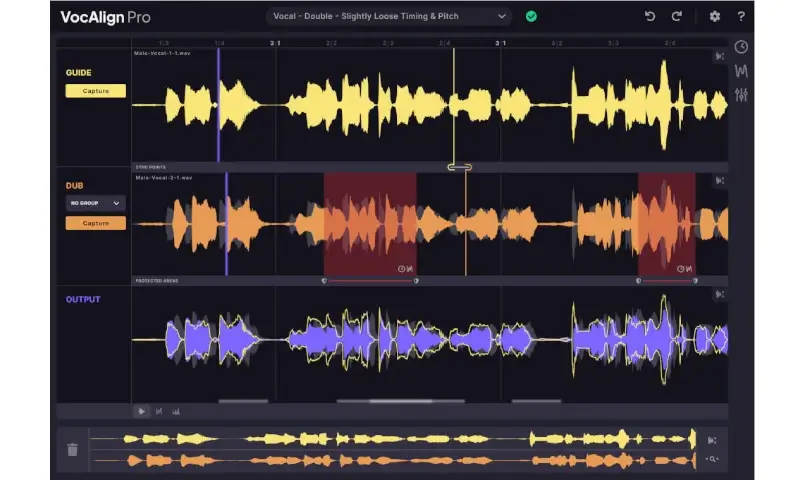
Task: Click the Capture button under GUIDE
Action: click(96, 91)
